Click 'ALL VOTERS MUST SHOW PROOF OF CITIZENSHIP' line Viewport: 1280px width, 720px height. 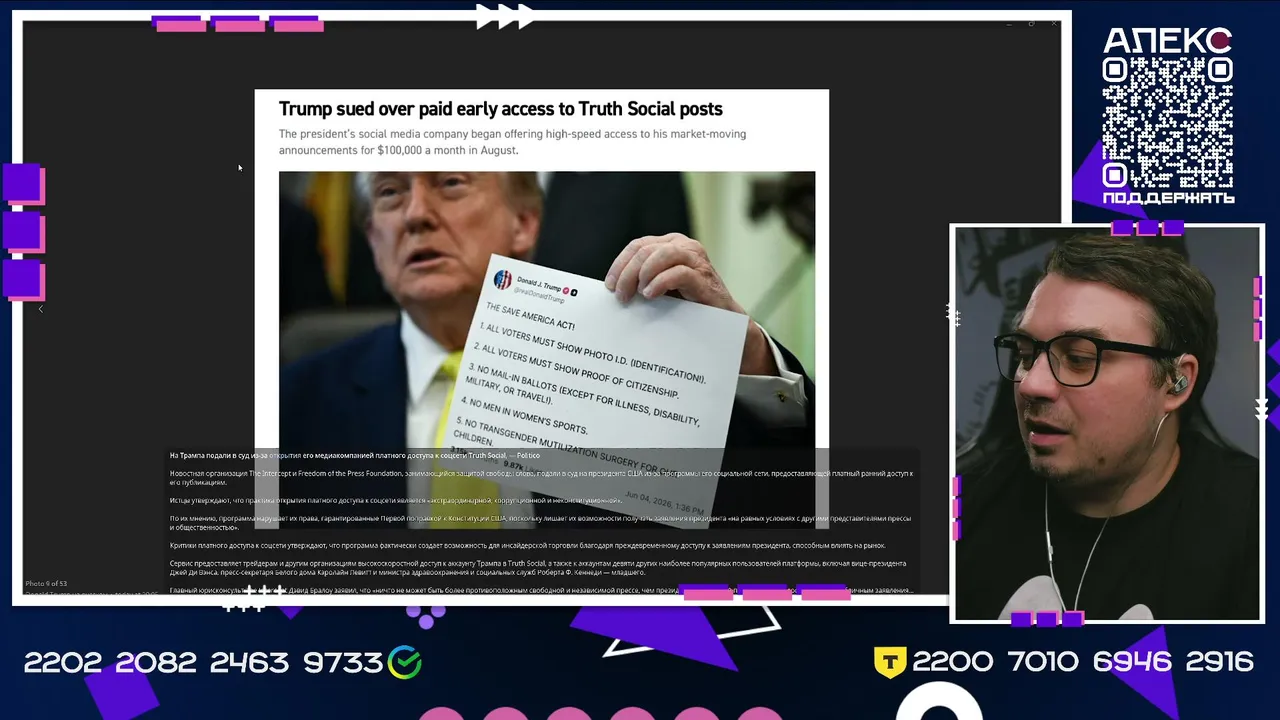(575, 370)
